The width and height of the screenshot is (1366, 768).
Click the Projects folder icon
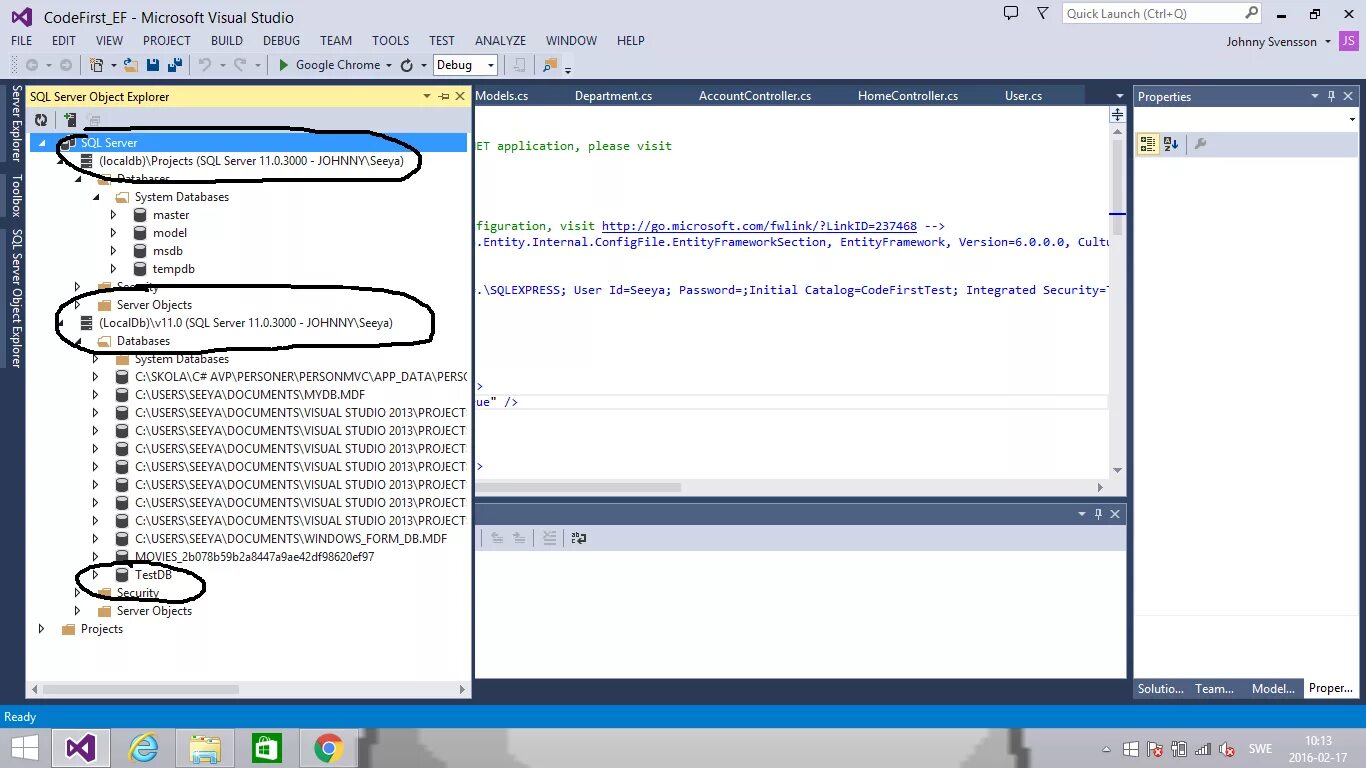(x=68, y=629)
